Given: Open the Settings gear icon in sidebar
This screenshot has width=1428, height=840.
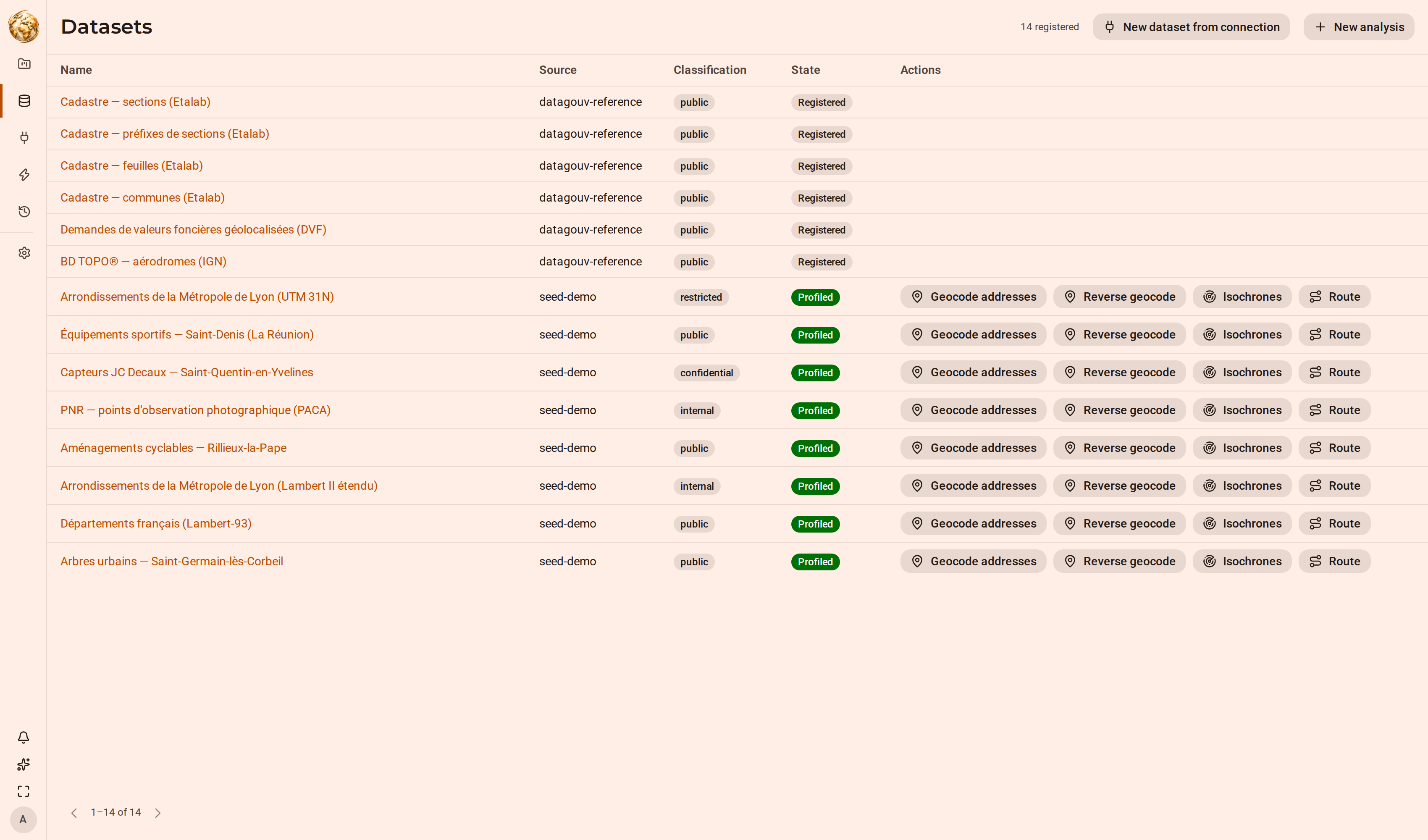Looking at the screenshot, I should (x=24, y=253).
